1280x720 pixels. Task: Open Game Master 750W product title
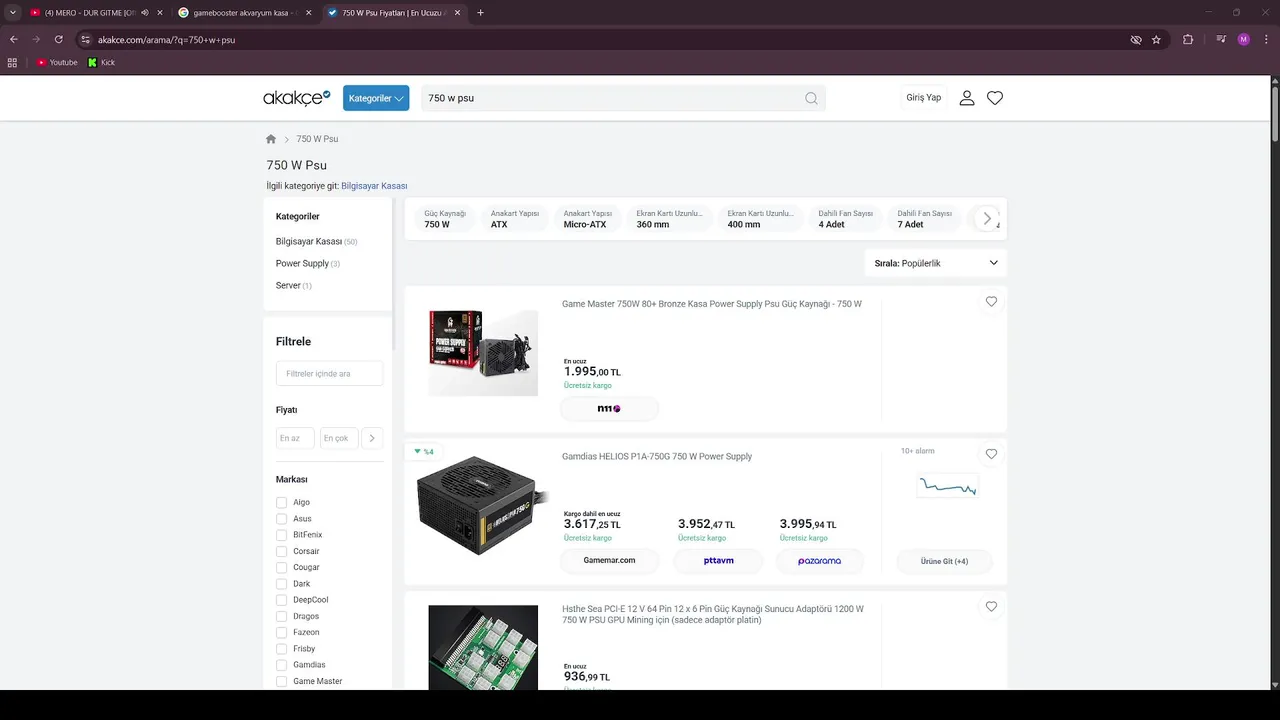click(712, 304)
